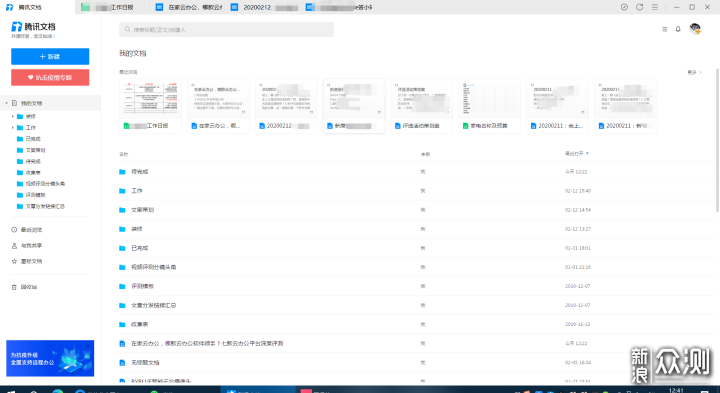Click the 新建 (New) blue button
Screen dimensions: 720x393
(50, 56)
